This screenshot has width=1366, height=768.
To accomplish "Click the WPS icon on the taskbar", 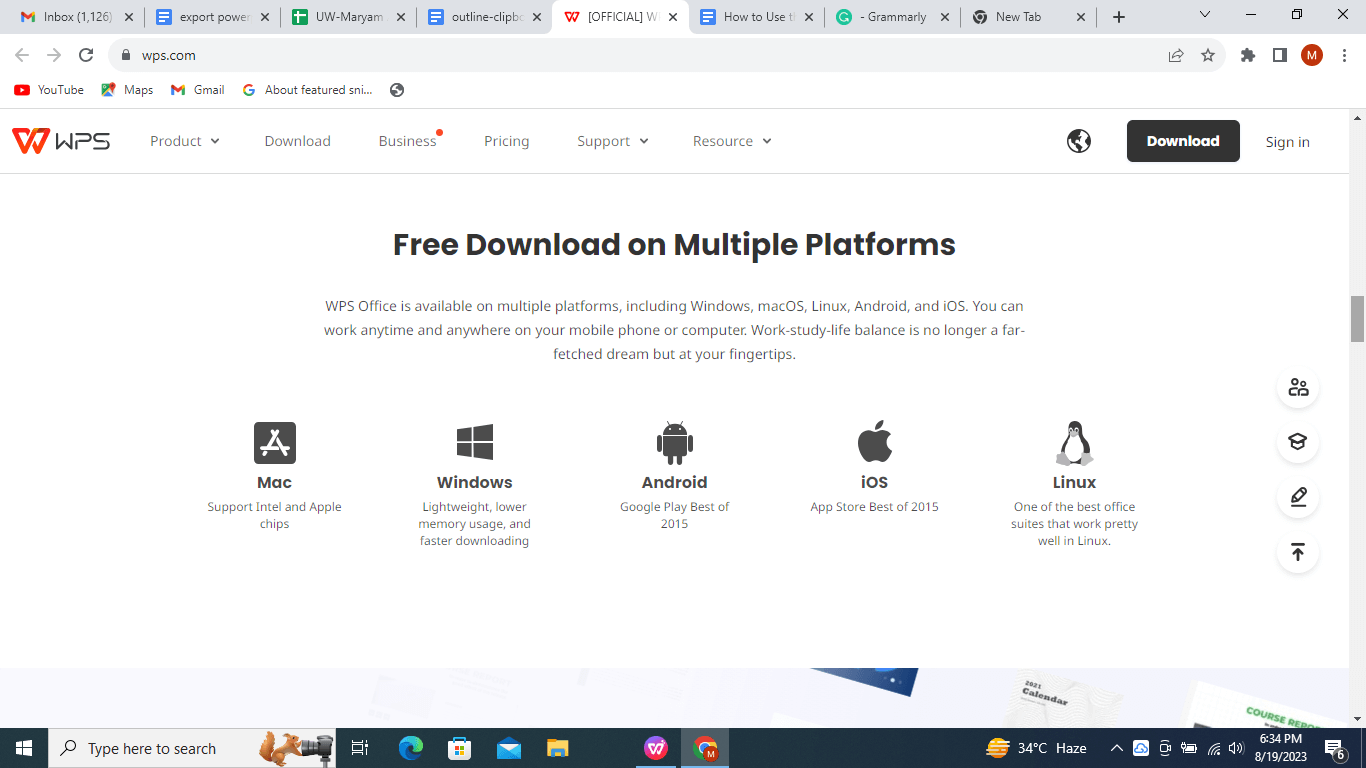I will (656, 747).
